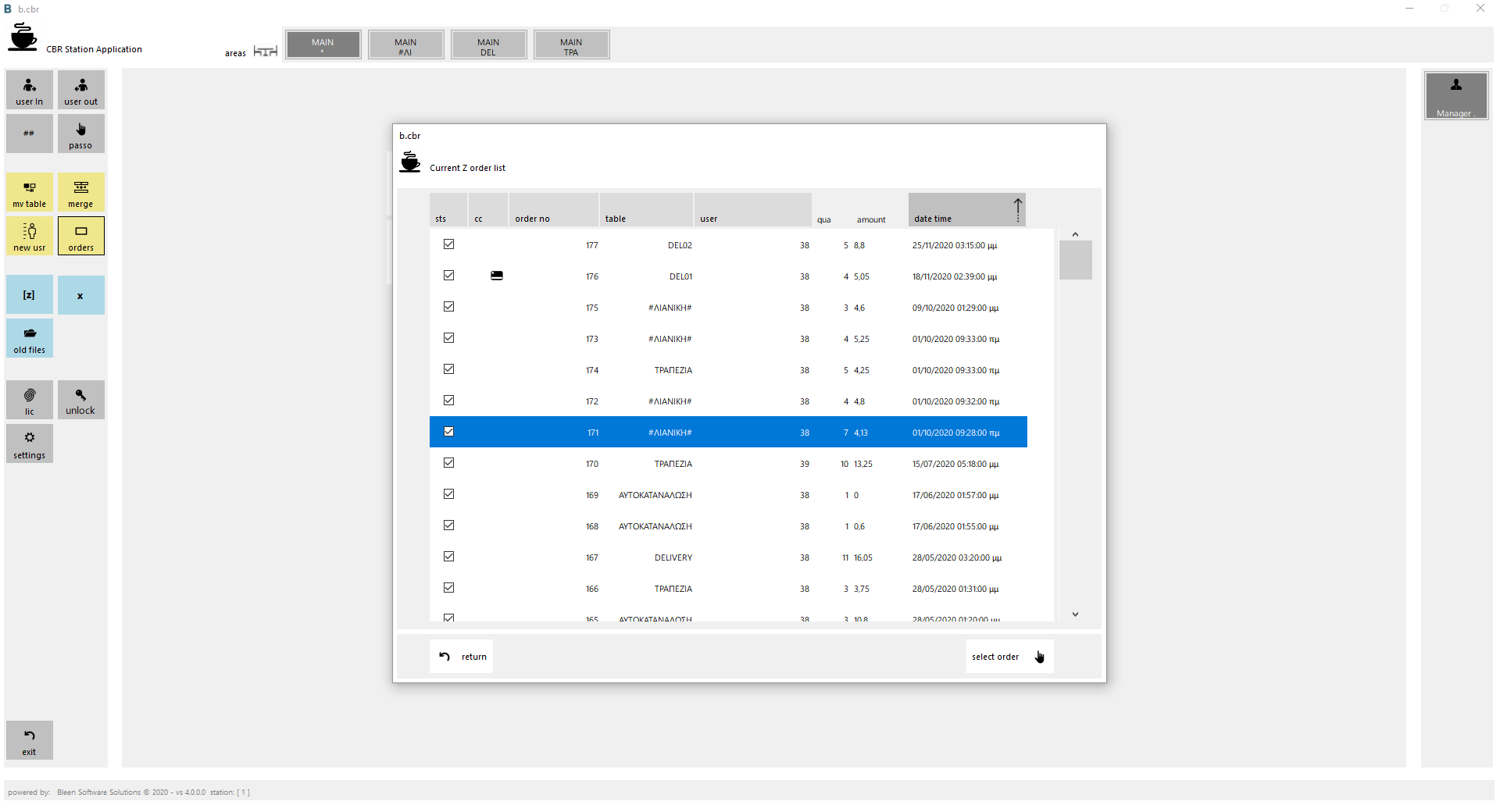Click the list scroll up arrow
This screenshot has width=1500, height=812.
click(1075, 234)
